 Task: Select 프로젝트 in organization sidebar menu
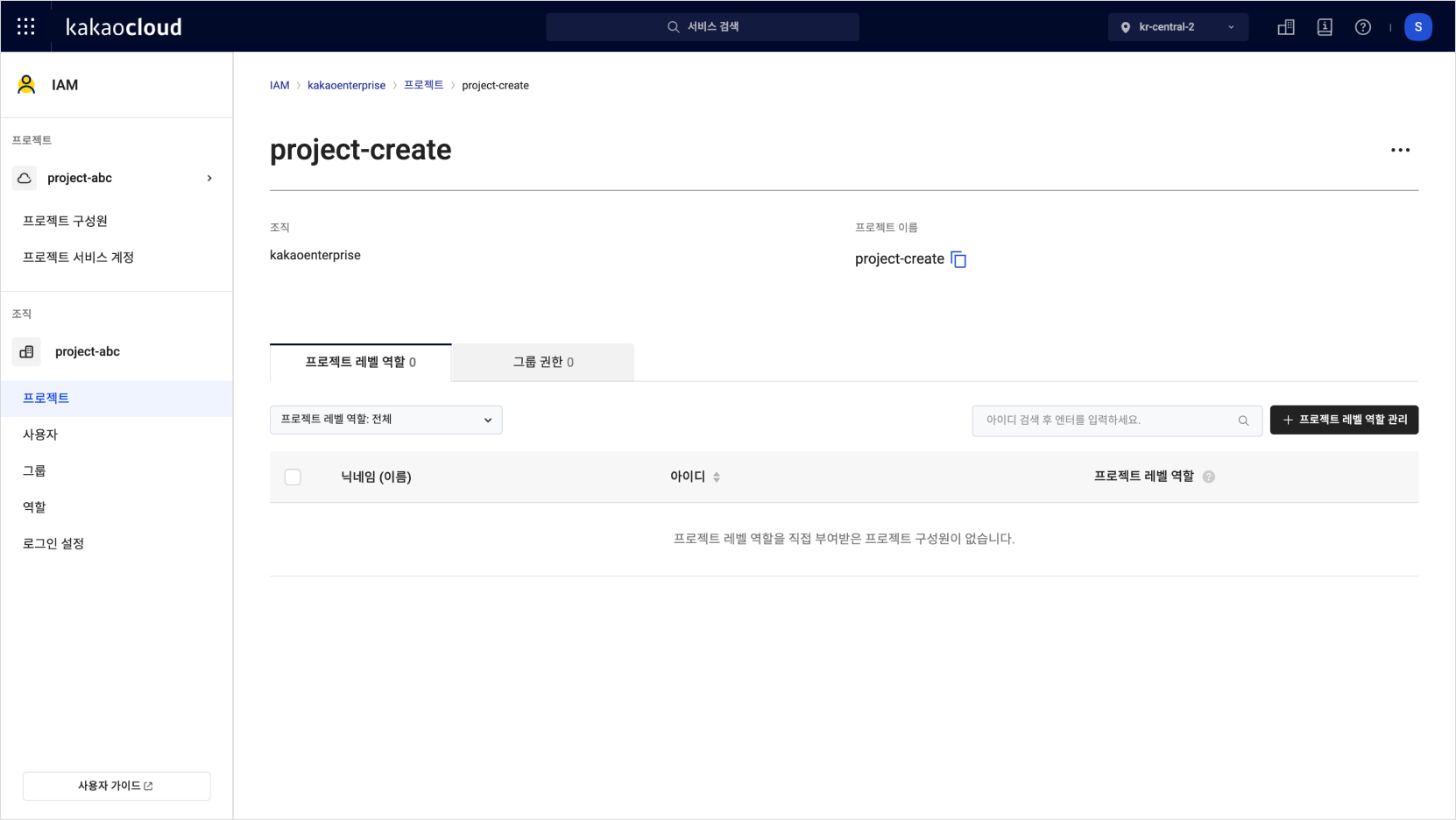[x=117, y=398]
